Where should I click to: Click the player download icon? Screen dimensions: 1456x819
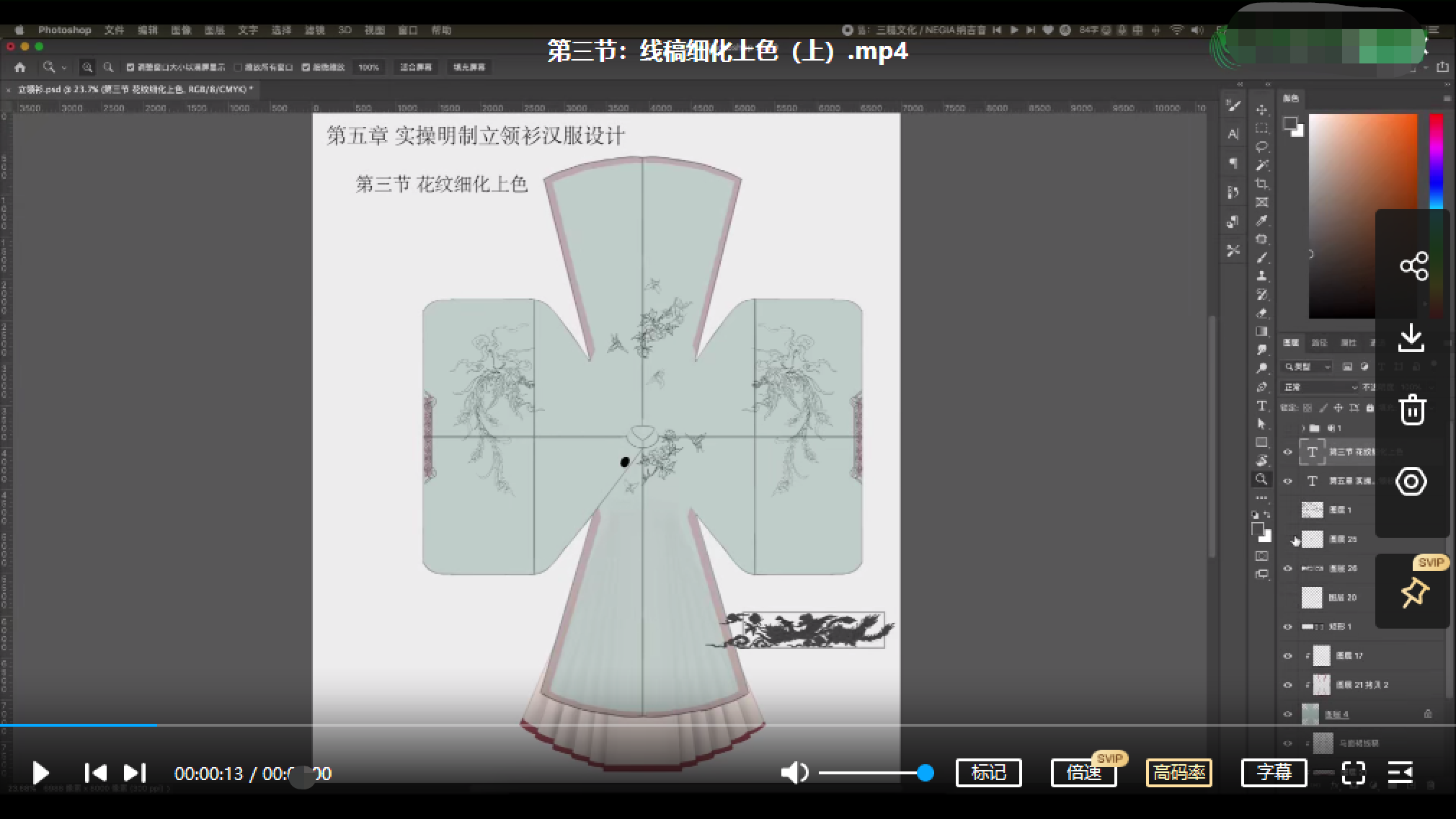[1411, 338]
